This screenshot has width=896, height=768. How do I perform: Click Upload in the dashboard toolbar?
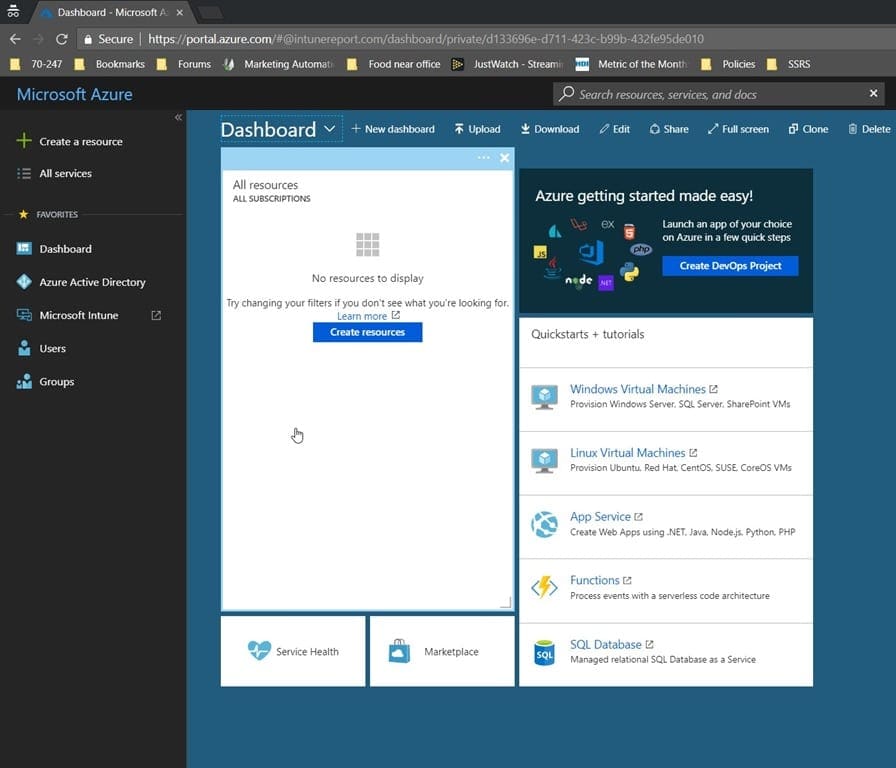click(x=478, y=129)
